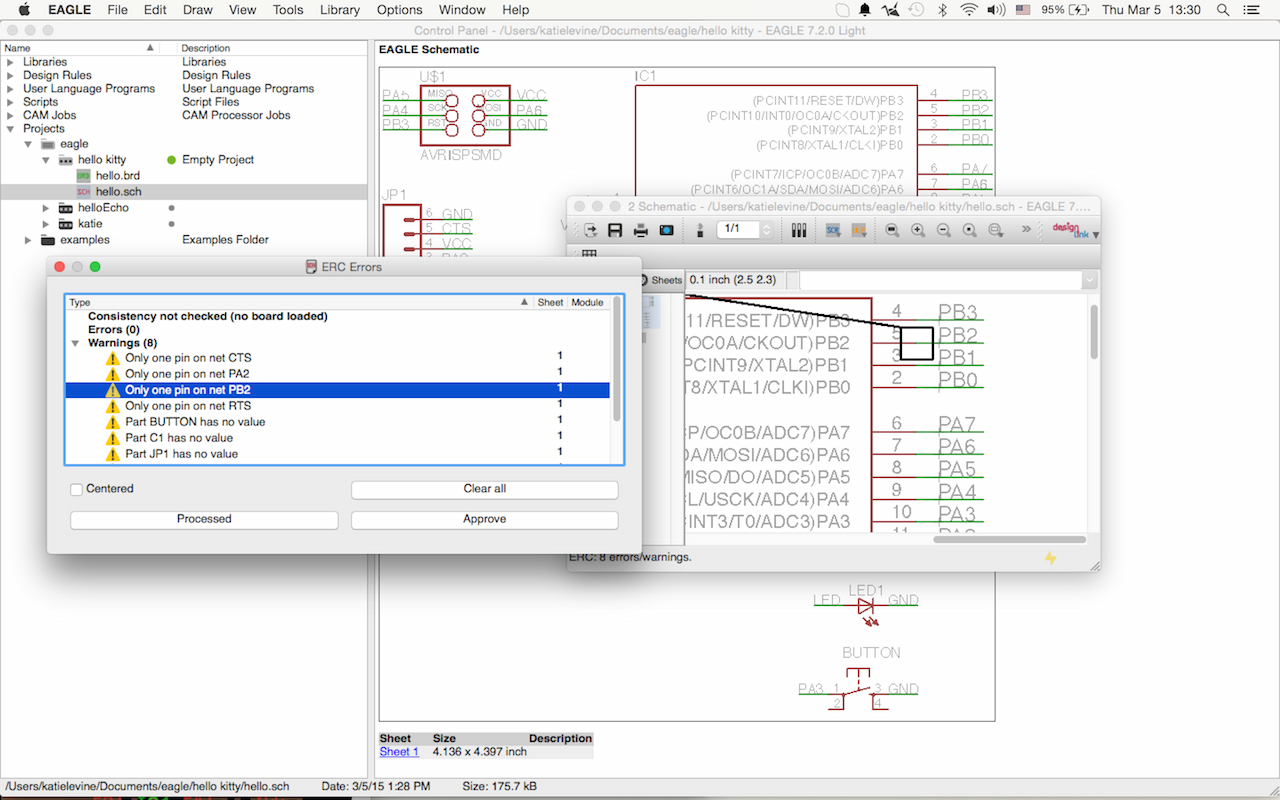The image size is (1280, 800).
Task: Click the SCR script icon in Schematic toolbar
Action: (x=833, y=230)
